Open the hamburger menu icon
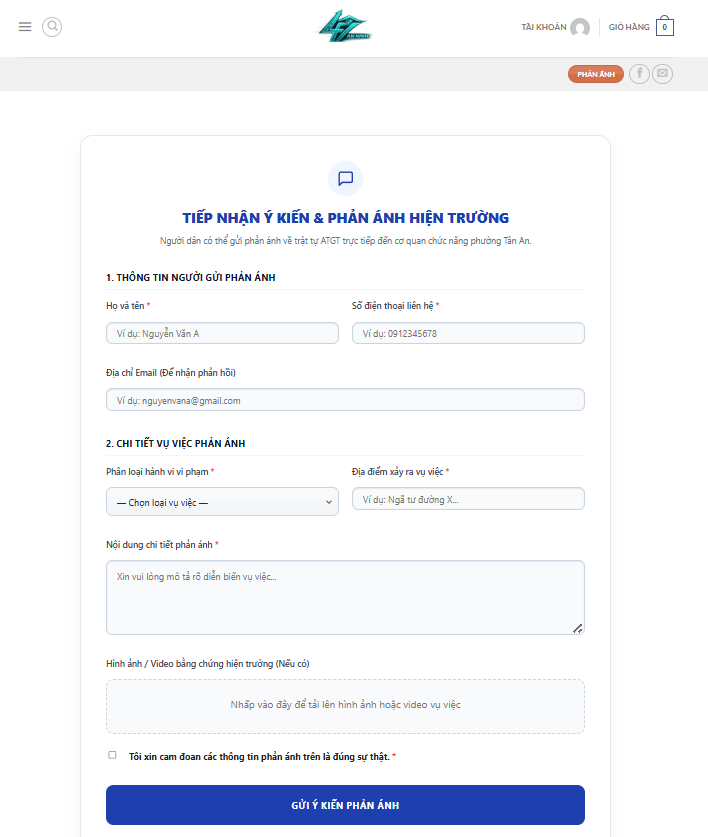The height and width of the screenshot is (837, 708). click(25, 27)
